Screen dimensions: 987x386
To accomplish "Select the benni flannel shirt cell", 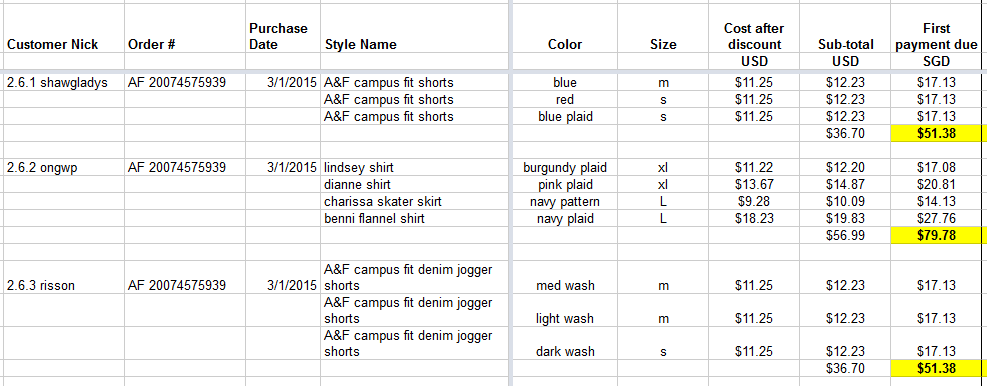I will click(x=415, y=219).
